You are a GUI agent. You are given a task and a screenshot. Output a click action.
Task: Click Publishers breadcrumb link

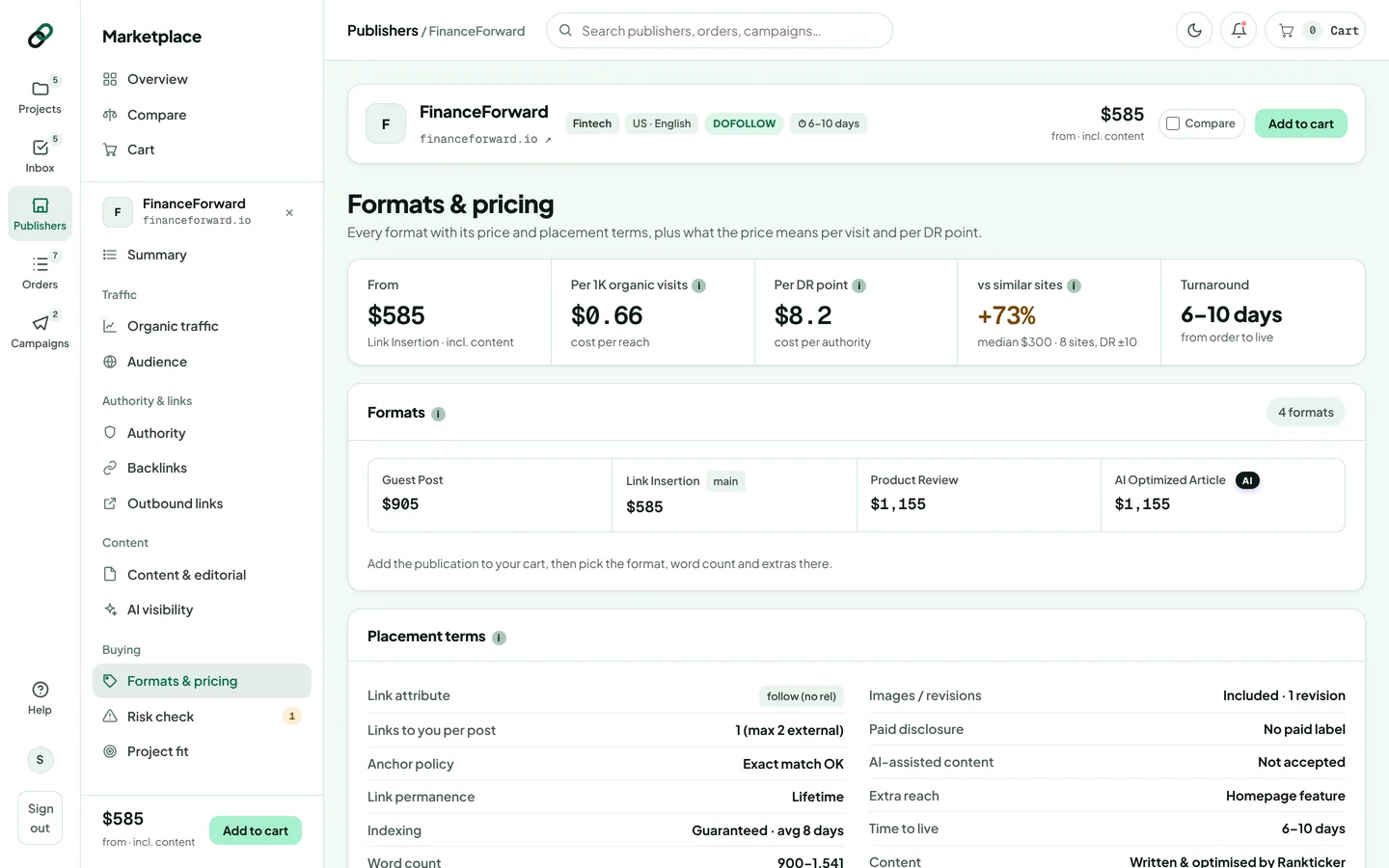(x=383, y=31)
